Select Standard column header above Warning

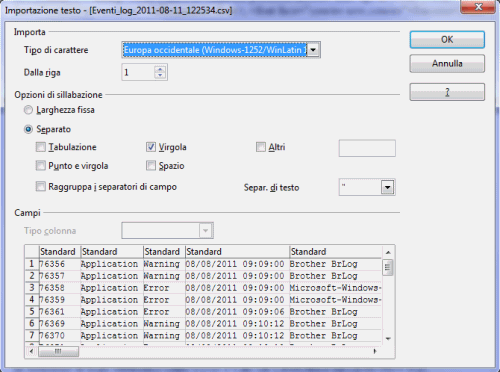click(x=164, y=252)
